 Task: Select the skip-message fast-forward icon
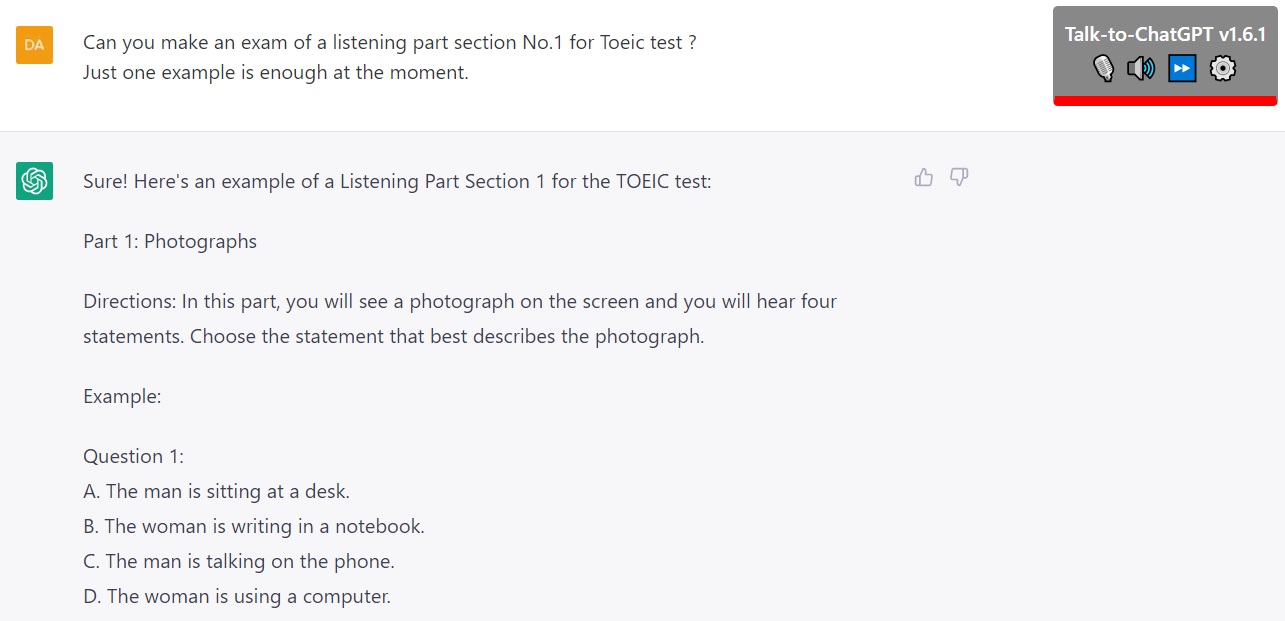click(x=1180, y=68)
